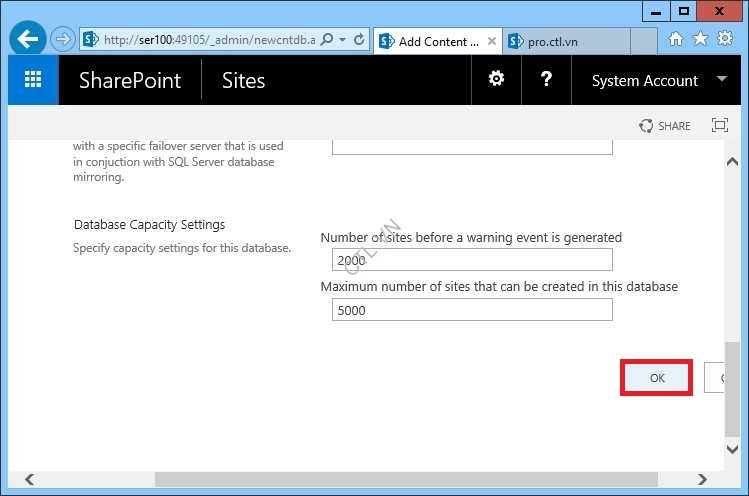Click the horizontal scrollbar left arrow
The height and width of the screenshot is (496, 749).
pos(30,479)
